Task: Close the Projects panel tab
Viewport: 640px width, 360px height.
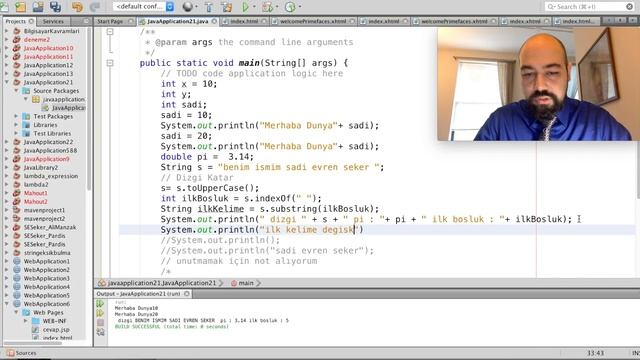Action: click(31, 21)
